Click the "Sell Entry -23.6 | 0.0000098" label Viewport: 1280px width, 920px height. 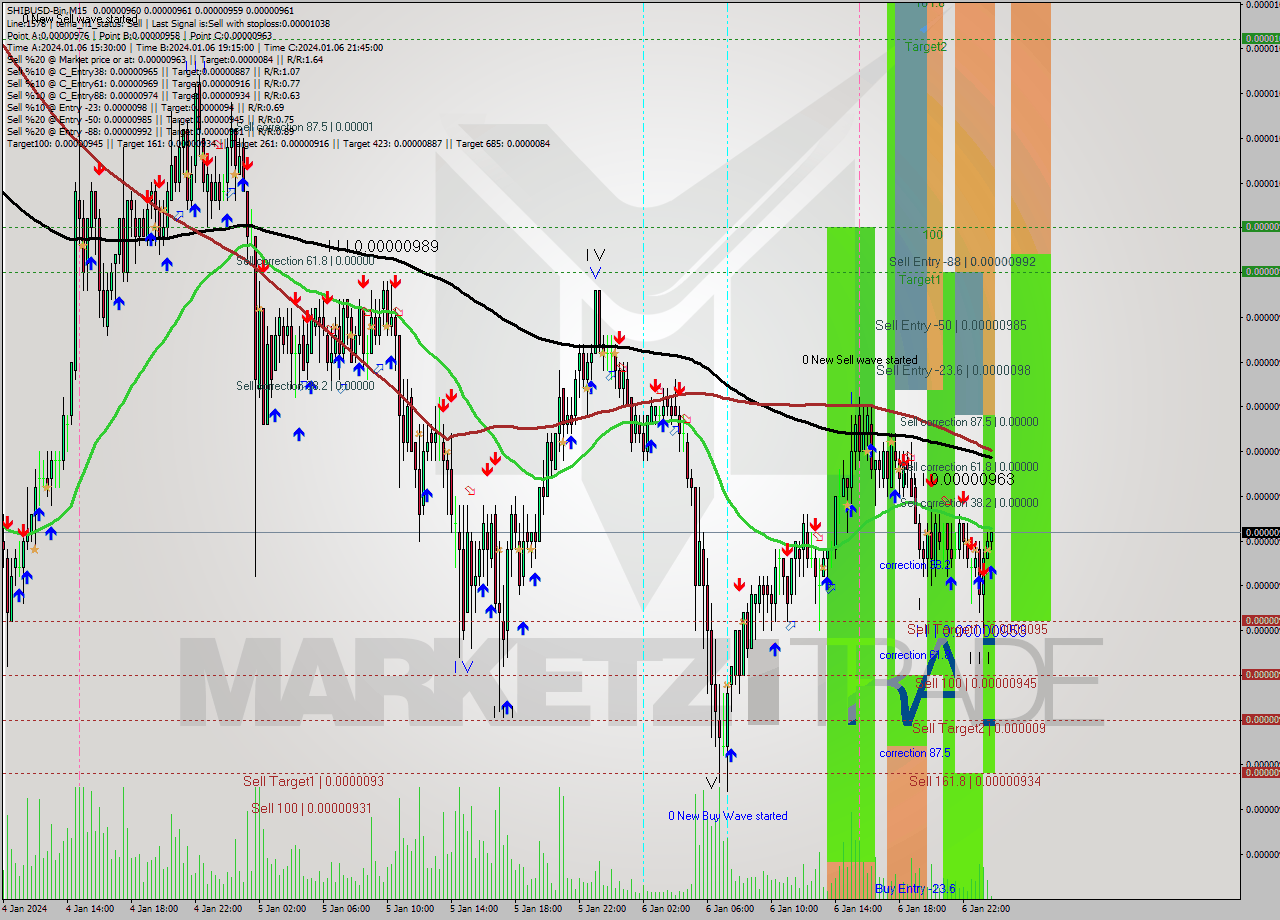(953, 370)
